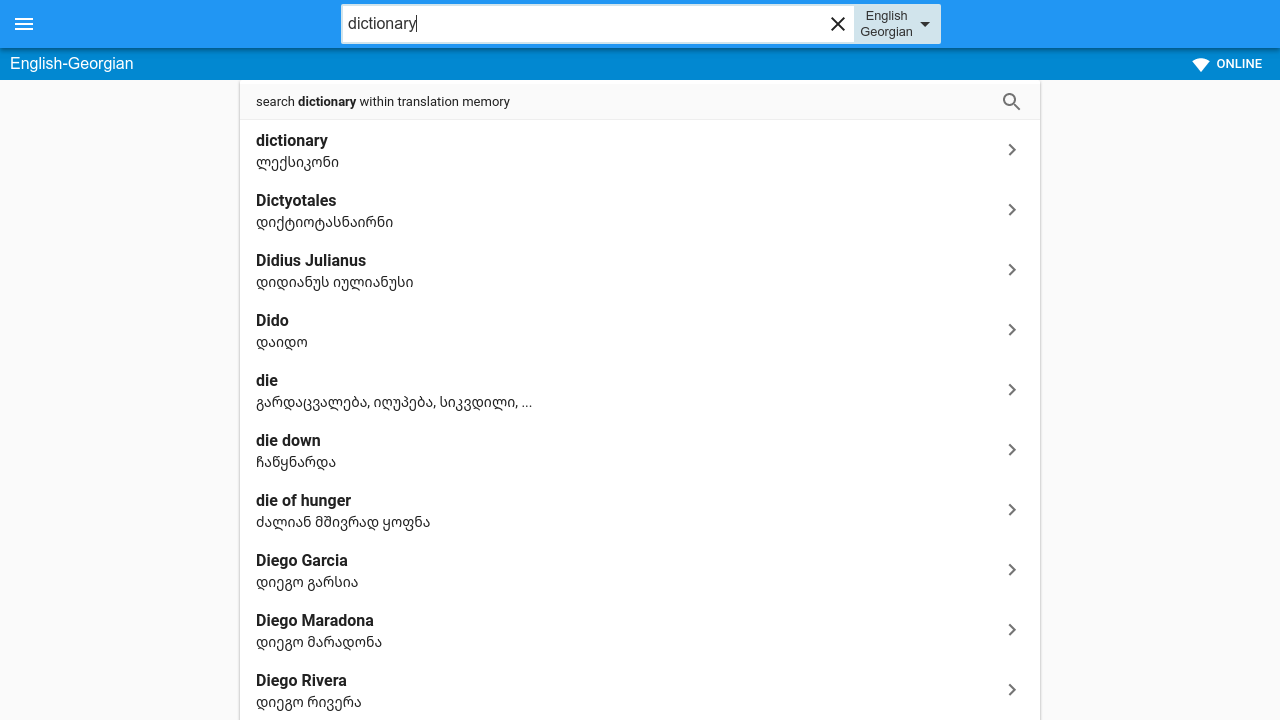Expand the Dido entry chevron

click(x=1012, y=330)
